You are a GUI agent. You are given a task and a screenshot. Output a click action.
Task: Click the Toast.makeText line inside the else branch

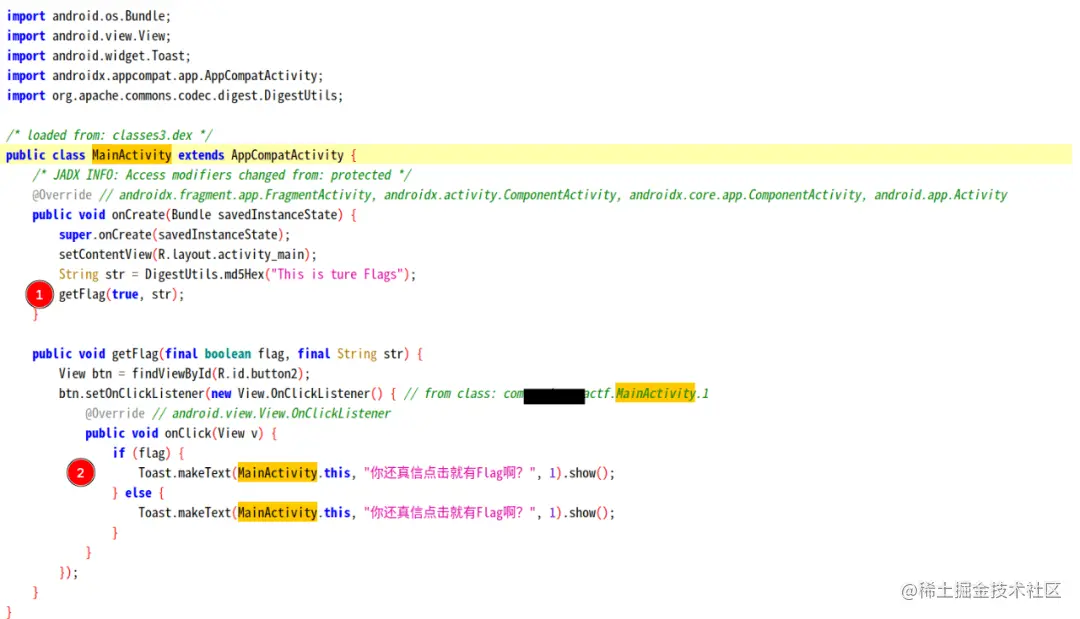[376, 513]
